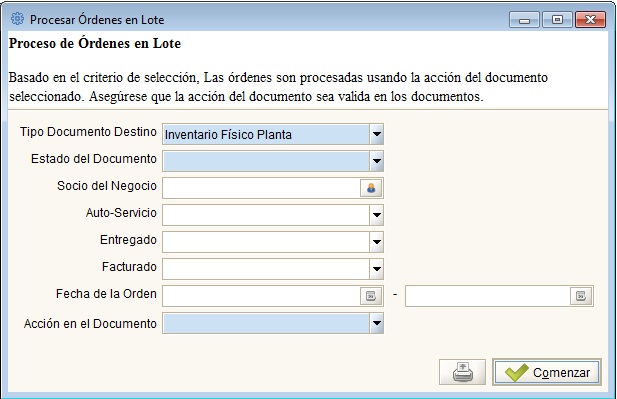Expand the Tipo Documento Destino dropdown arrow

377,134
